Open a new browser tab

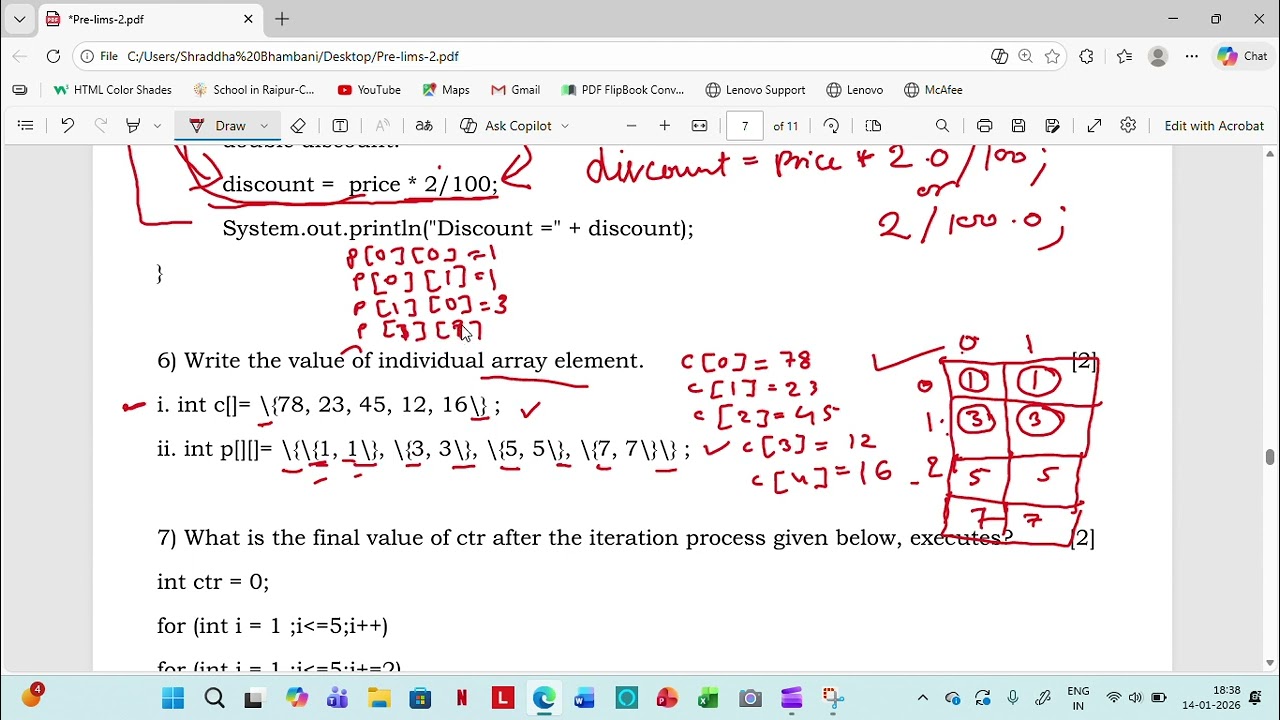(282, 19)
